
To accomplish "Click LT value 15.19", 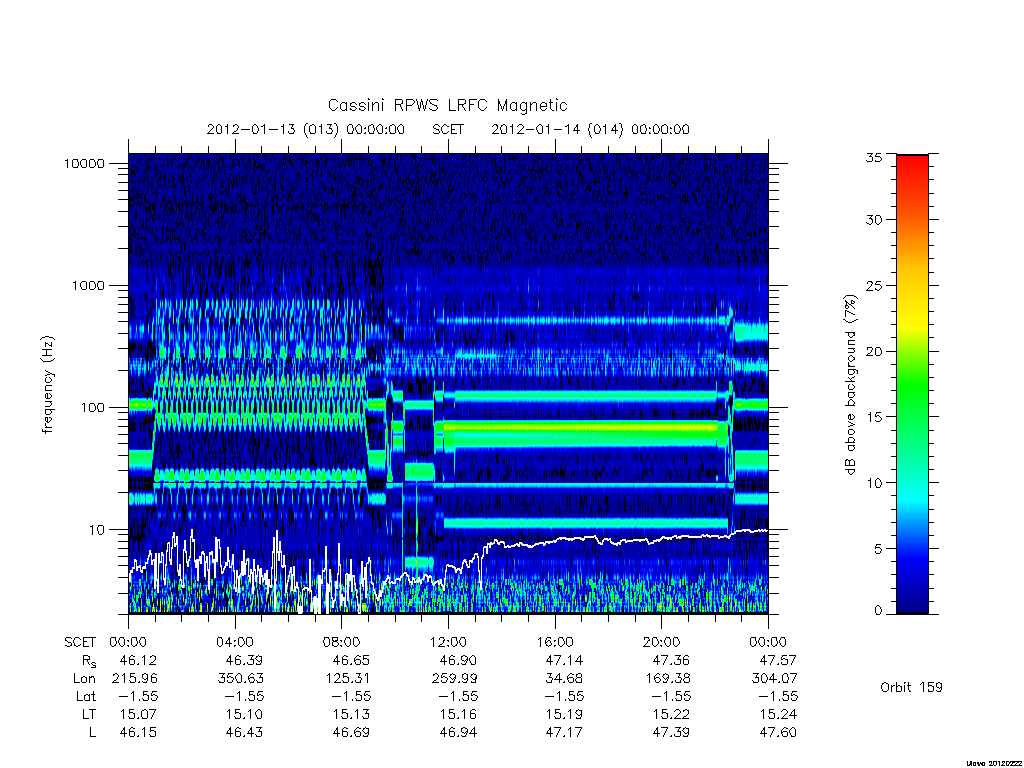I will [x=564, y=714].
